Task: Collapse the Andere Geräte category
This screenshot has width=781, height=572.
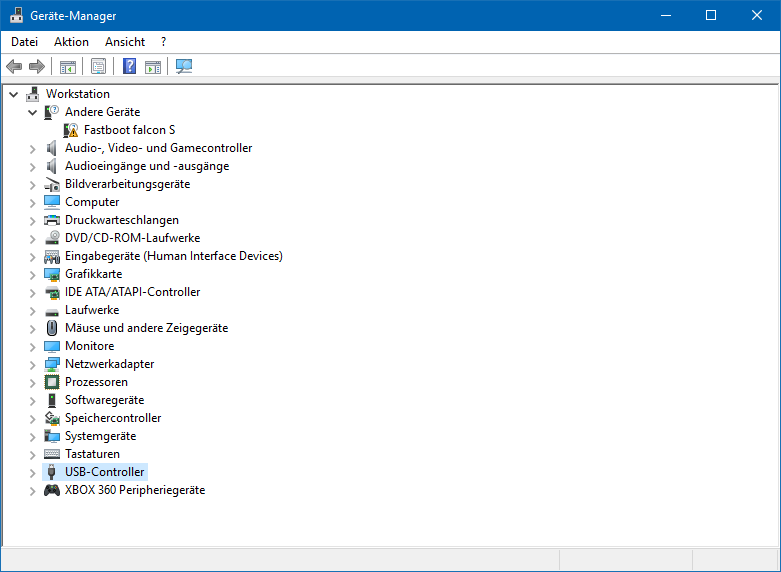Action: [33, 112]
